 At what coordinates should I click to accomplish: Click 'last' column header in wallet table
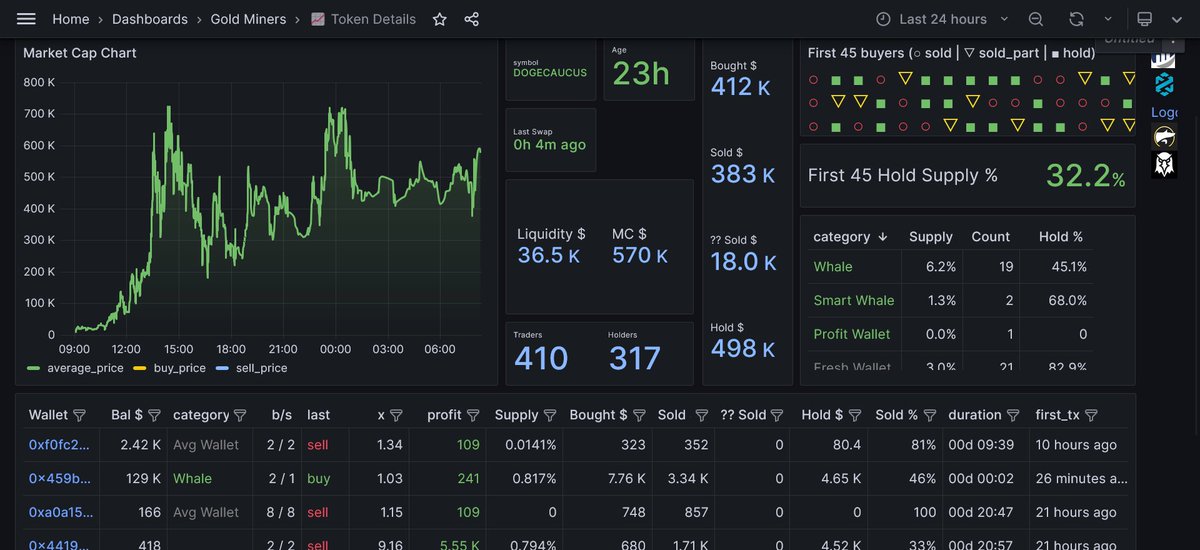point(319,415)
